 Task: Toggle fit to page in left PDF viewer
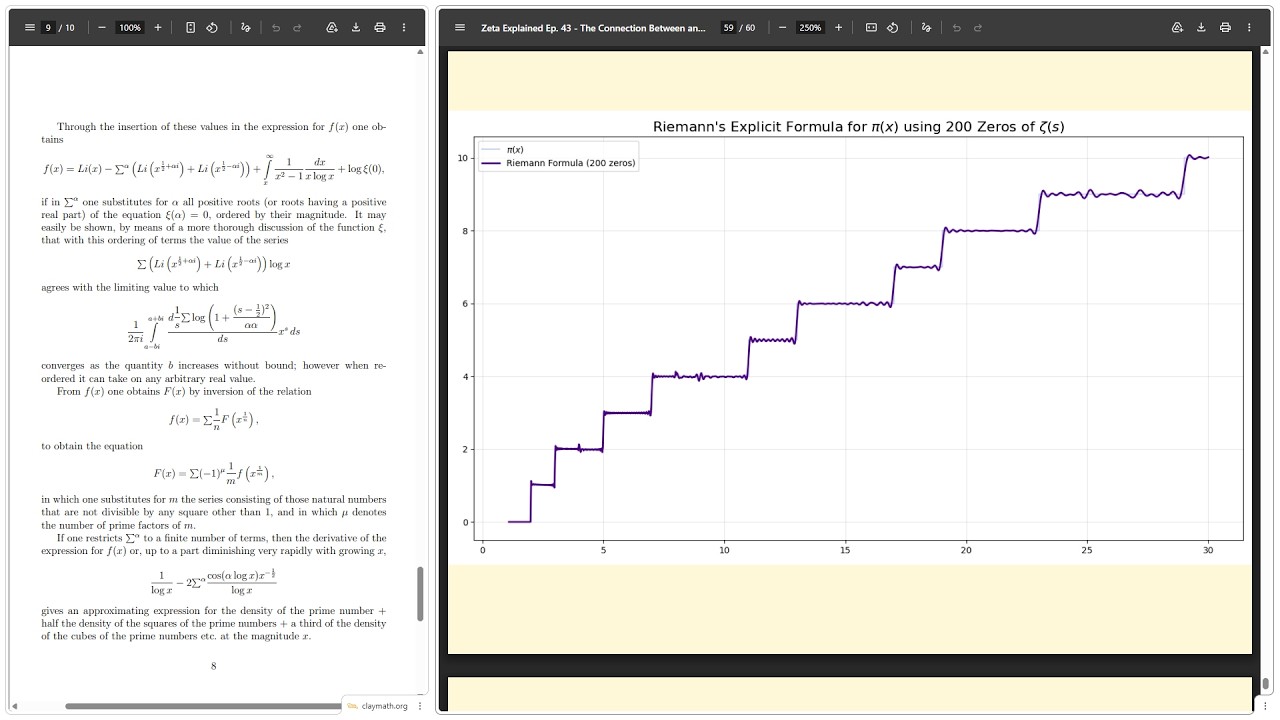[x=190, y=27]
